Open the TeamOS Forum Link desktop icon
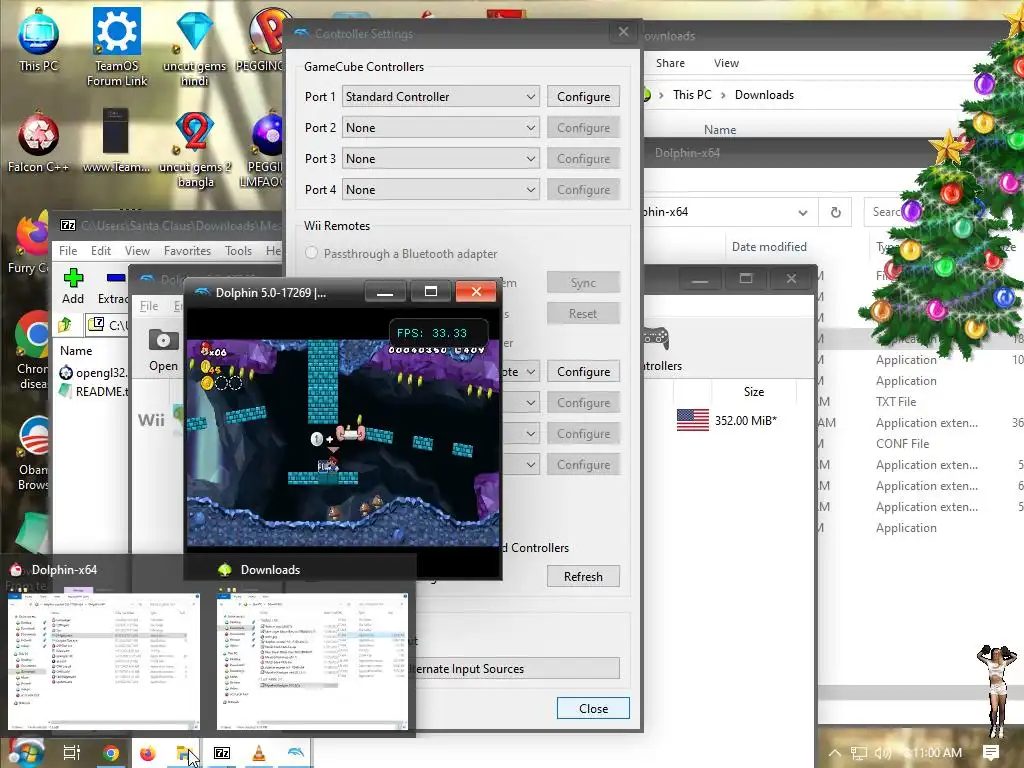The width and height of the screenshot is (1024, 768). click(116, 47)
